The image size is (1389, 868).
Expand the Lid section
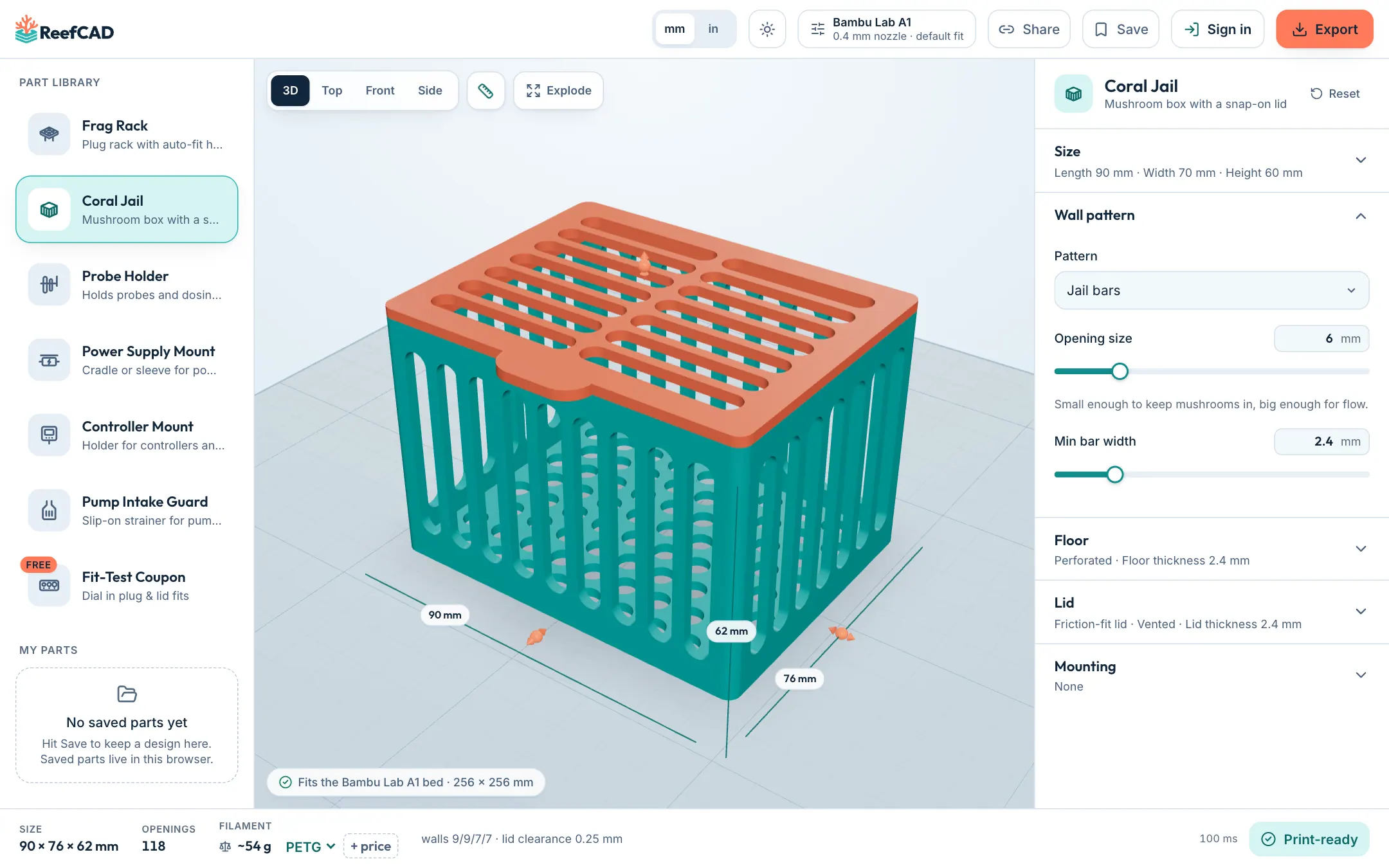[1212, 612]
